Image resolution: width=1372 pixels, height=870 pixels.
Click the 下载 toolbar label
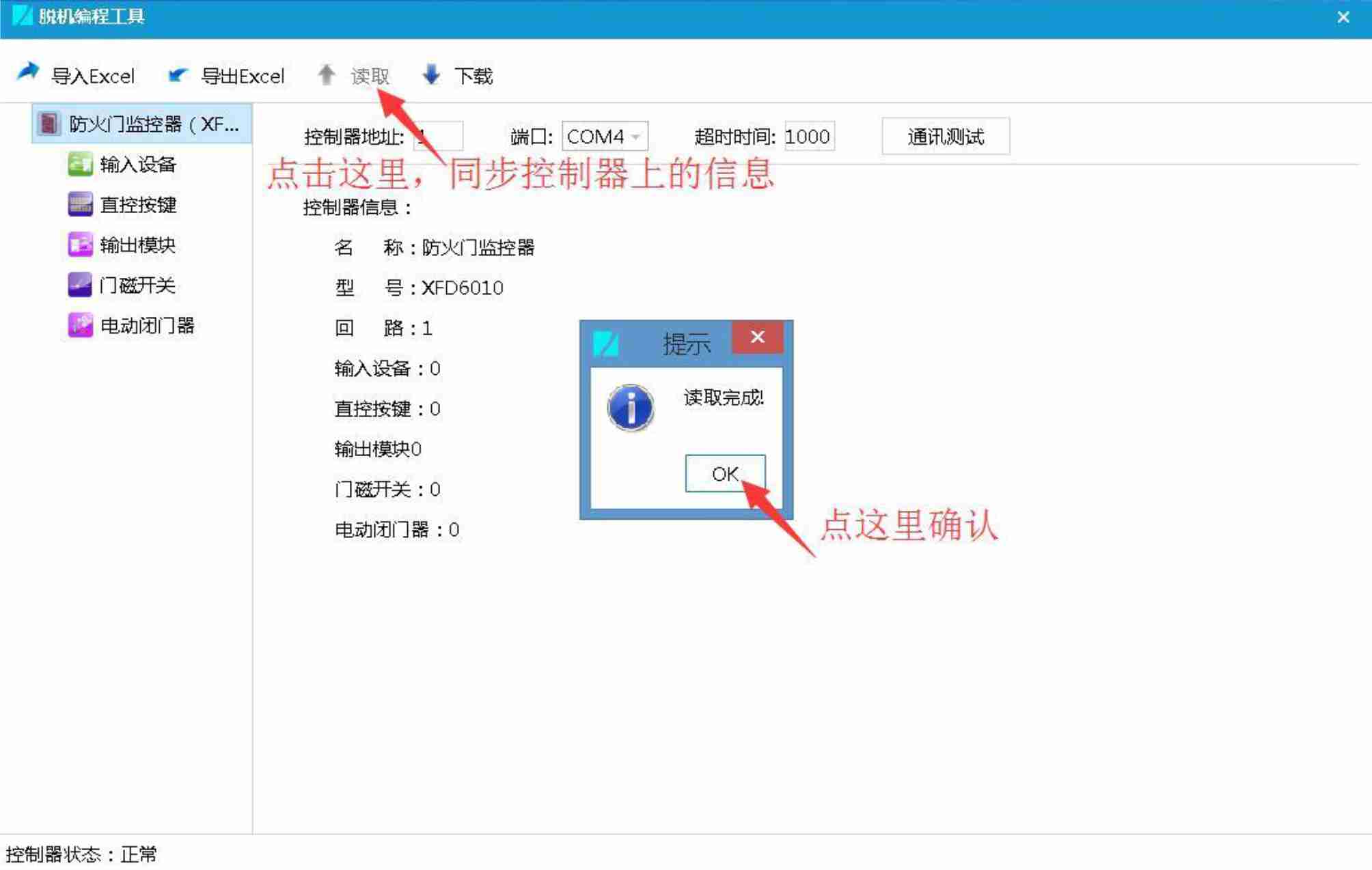(474, 76)
